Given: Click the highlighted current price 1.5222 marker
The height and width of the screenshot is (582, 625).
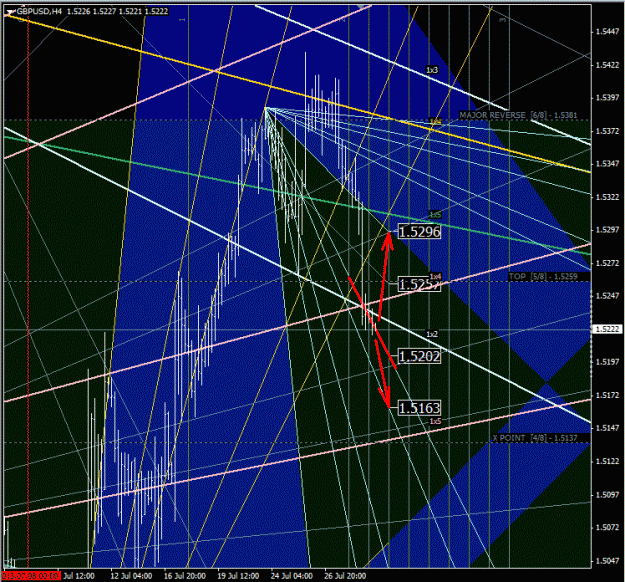Looking at the screenshot, I should click(607, 329).
